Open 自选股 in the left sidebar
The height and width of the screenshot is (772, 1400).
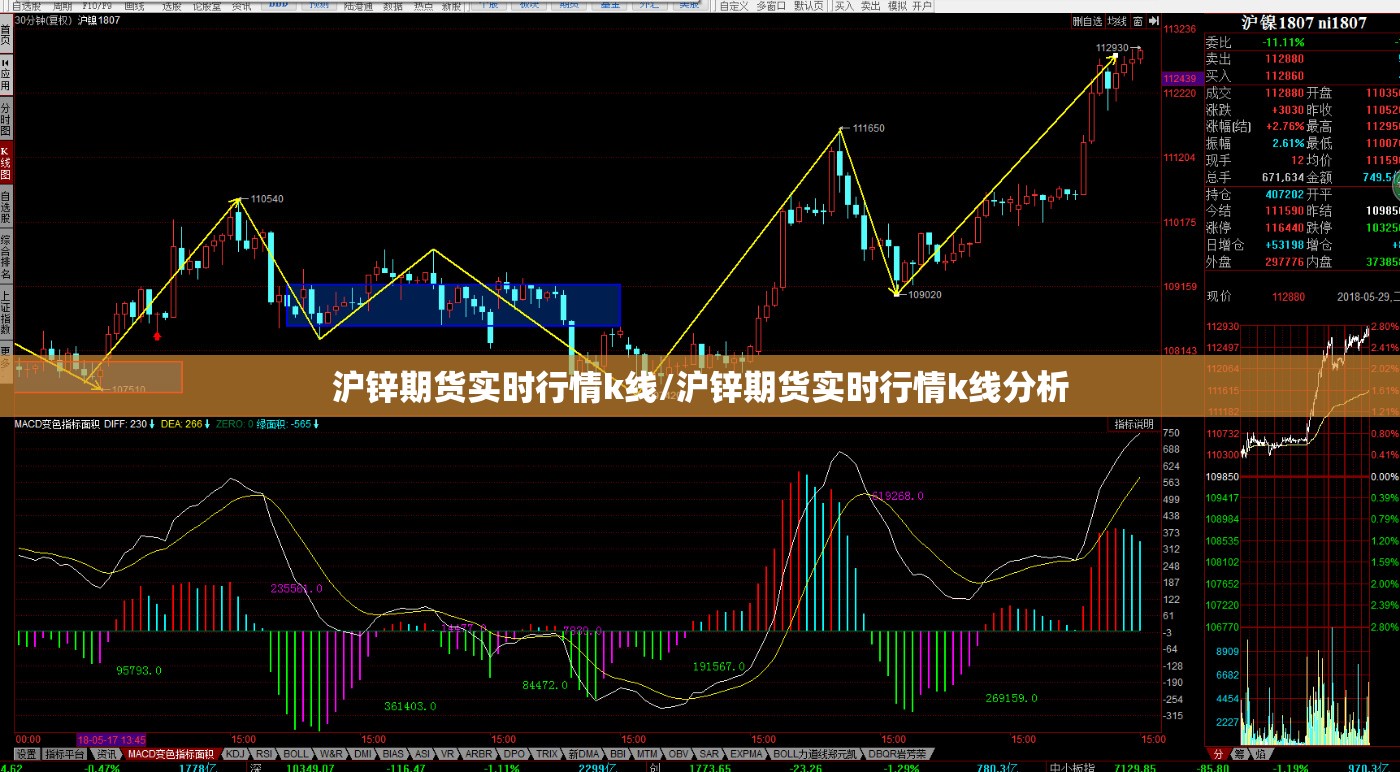pyautogui.click(x=6, y=205)
